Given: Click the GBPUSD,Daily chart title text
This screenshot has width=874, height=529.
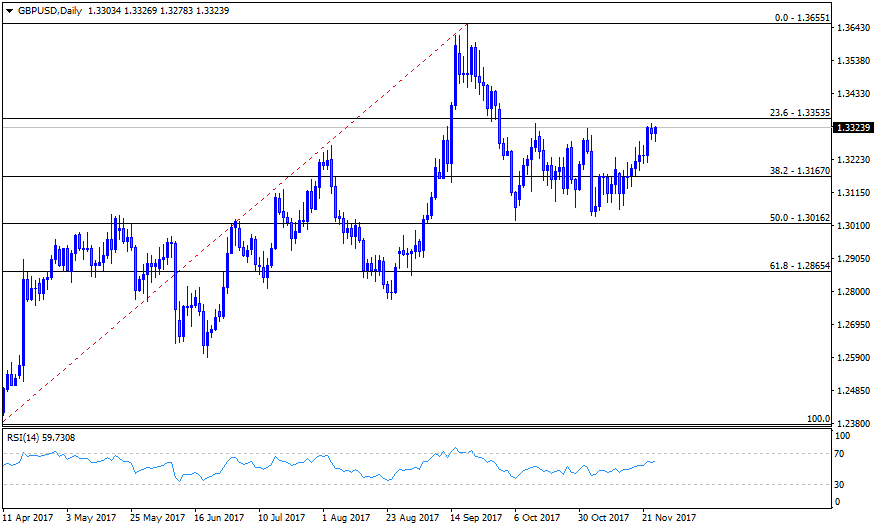Looking at the screenshot, I should tap(49, 10).
